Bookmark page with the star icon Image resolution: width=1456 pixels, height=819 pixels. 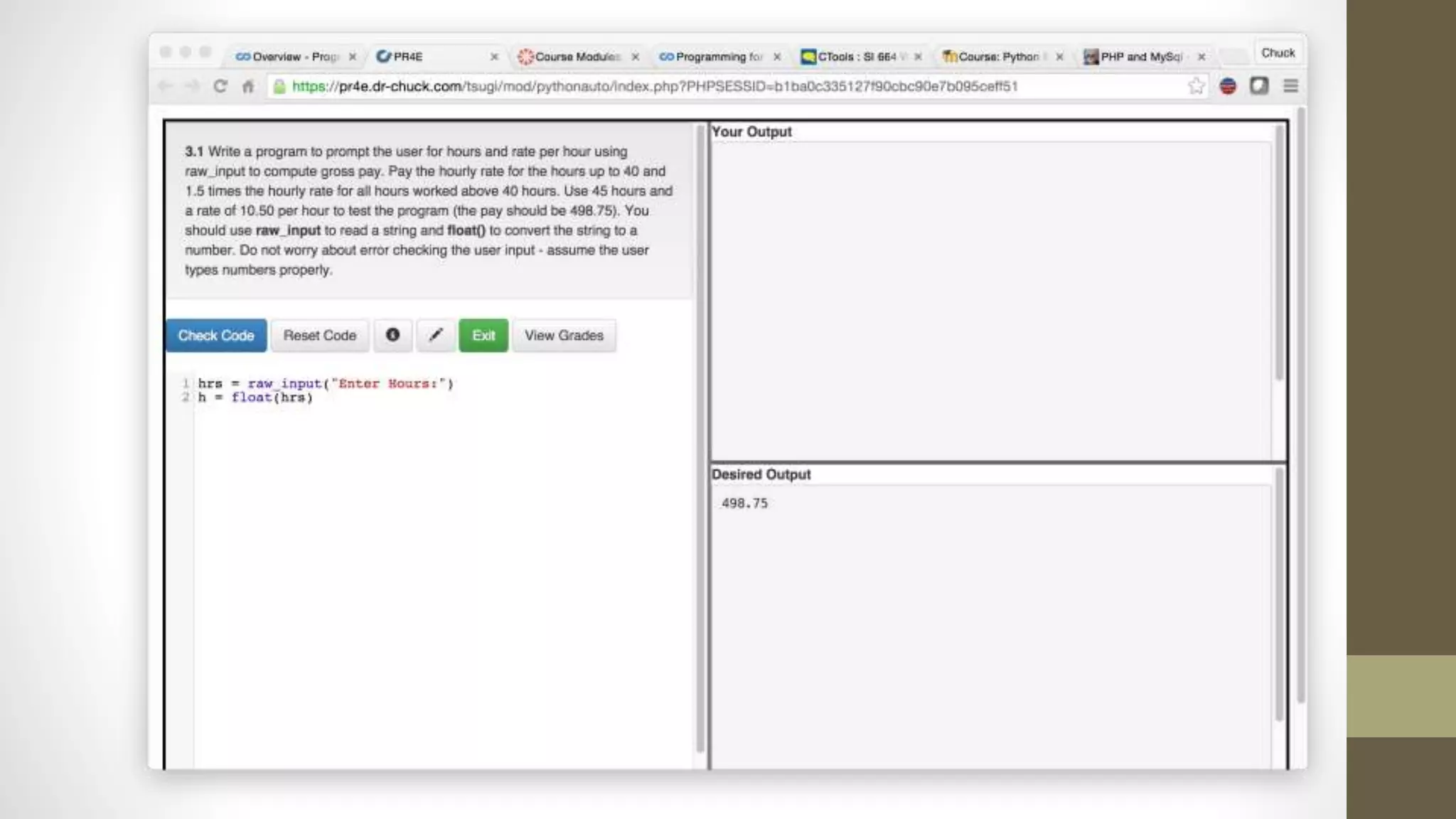click(x=1196, y=86)
